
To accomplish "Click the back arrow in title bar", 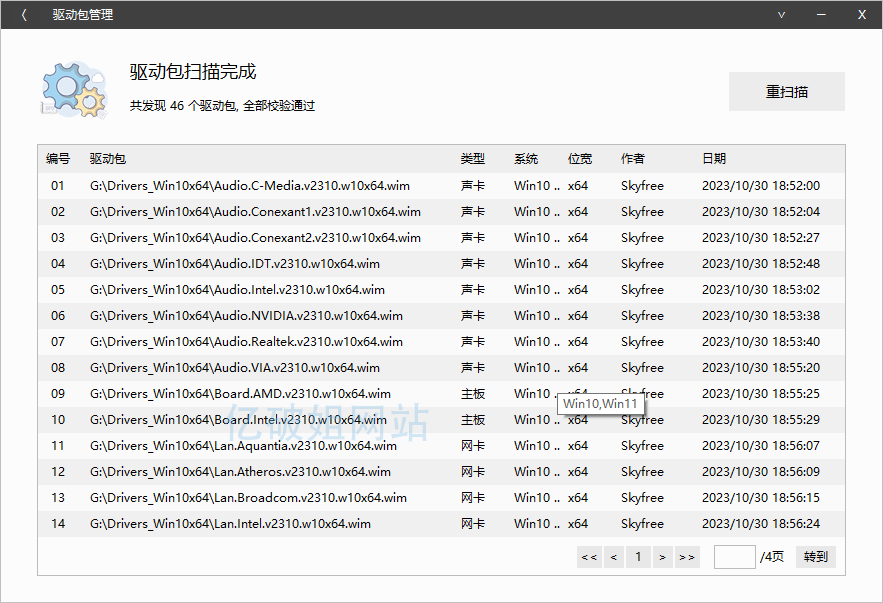I will [24, 15].
